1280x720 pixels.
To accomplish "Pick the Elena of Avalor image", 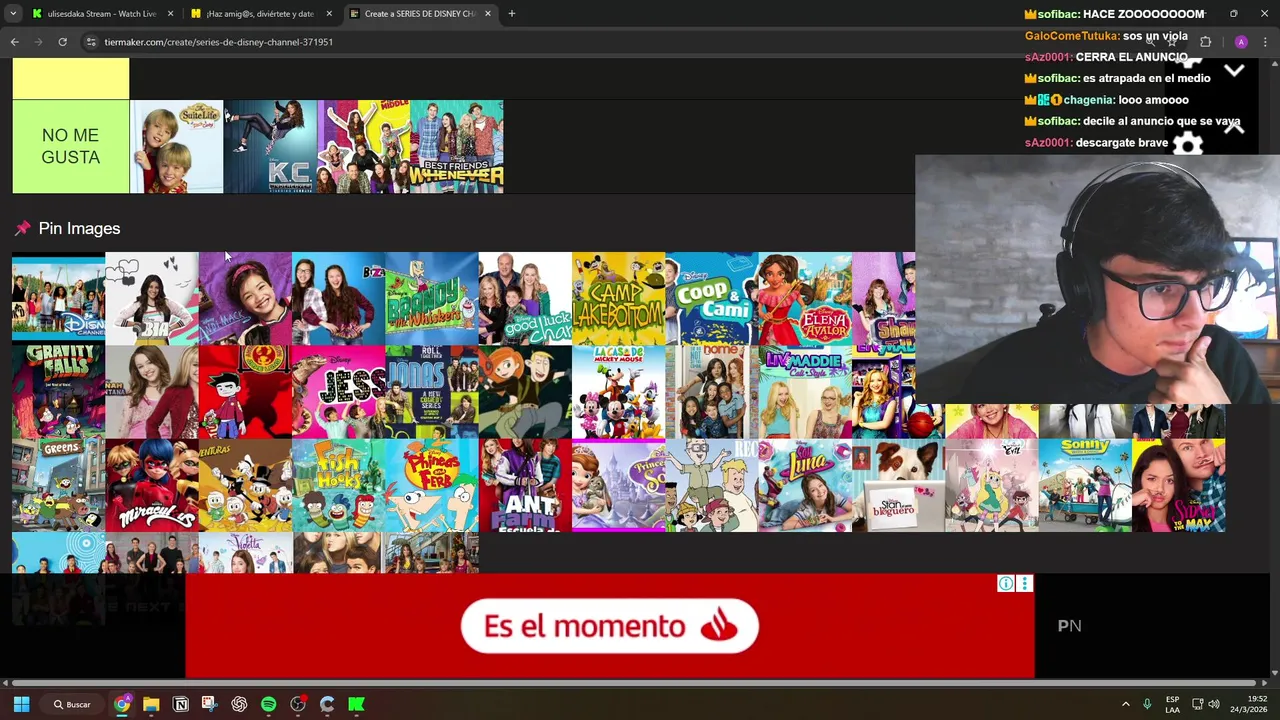I will [805, 298].
